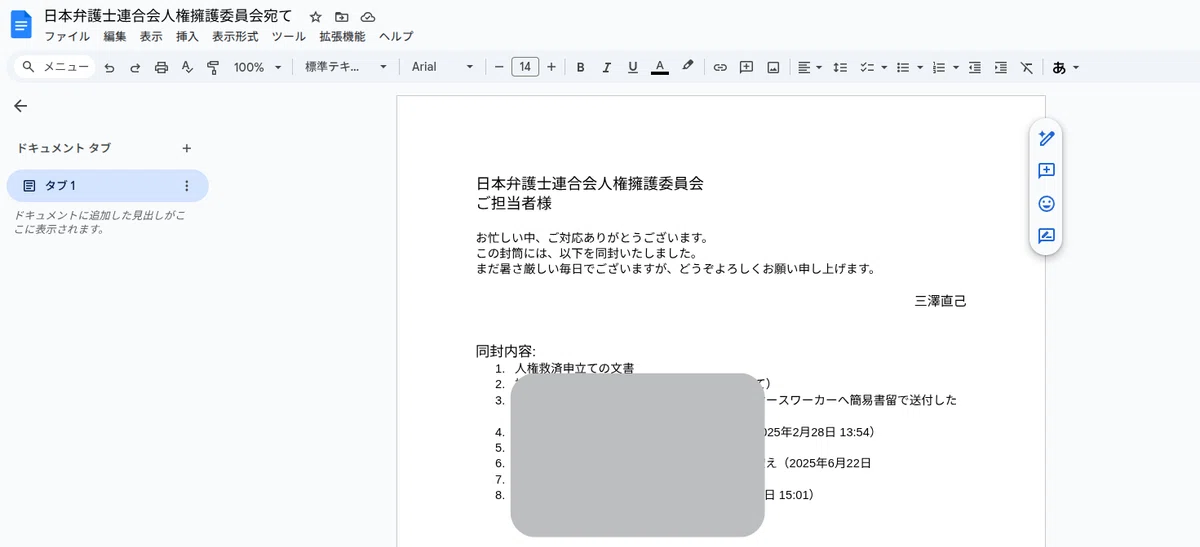The height and width of the screenshot is (547, 1200).
Task: Run spelling and grammar check
Action: (x=187, y=67)
